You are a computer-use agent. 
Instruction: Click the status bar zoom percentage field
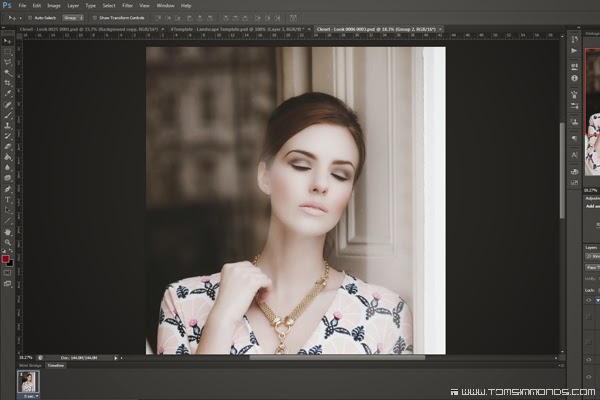(26, 358)
